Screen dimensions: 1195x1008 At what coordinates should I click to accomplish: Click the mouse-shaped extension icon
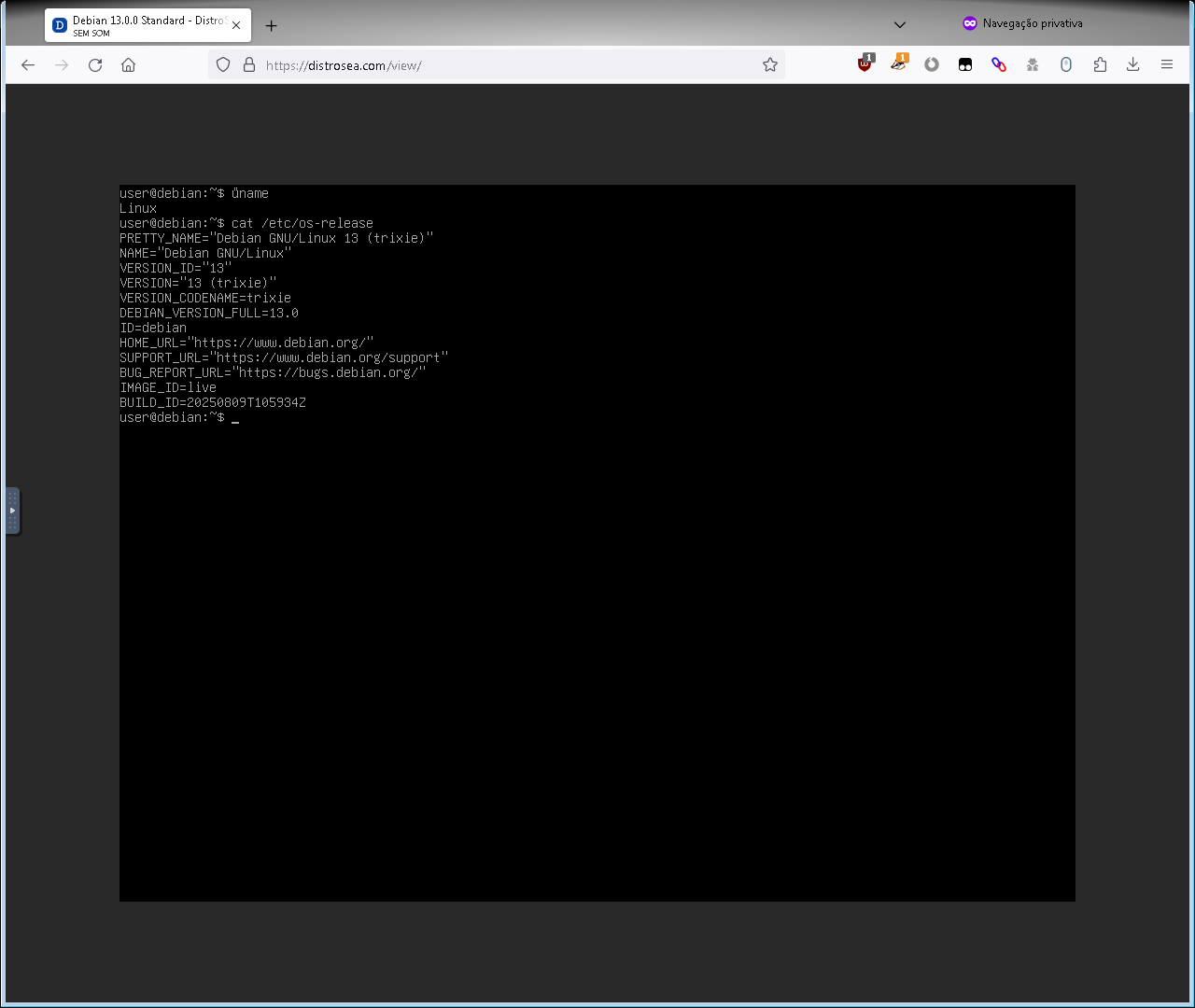click(1066, 64)
